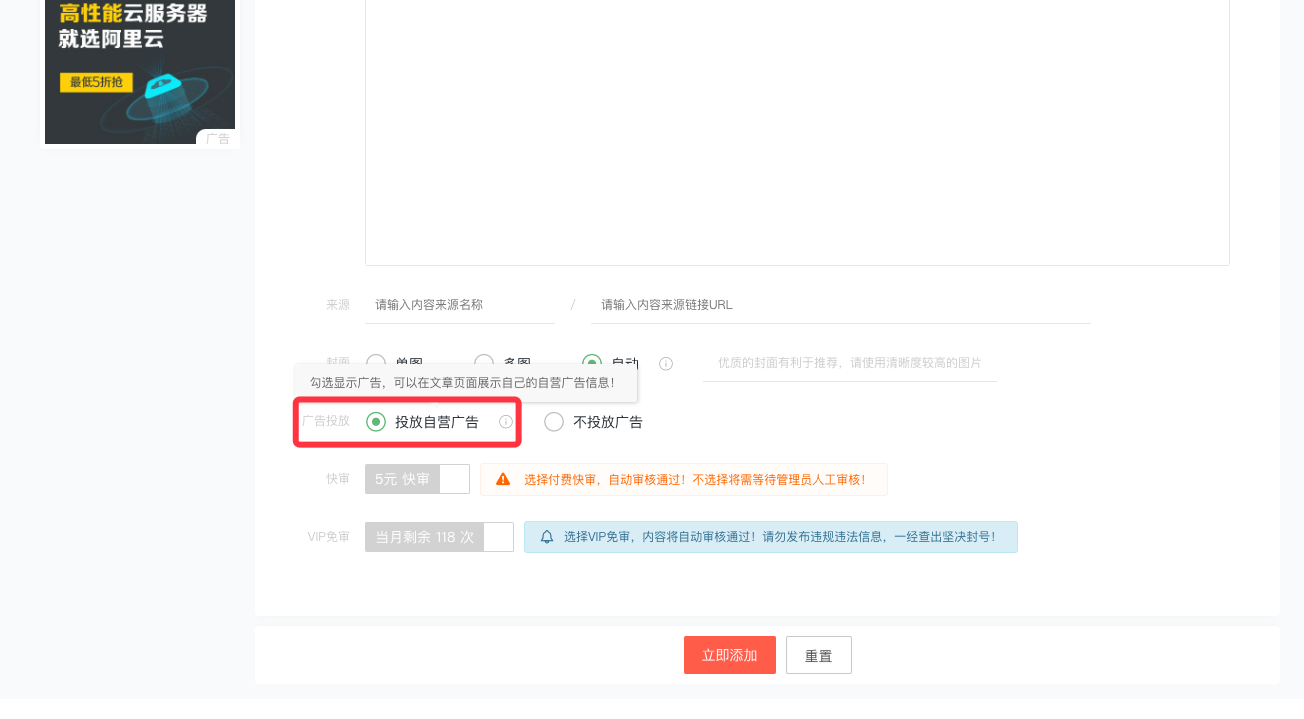Click the bell icon in VIP notice
The width and height of the screenshot is (1304, 719).
click(x=547, y=537)
